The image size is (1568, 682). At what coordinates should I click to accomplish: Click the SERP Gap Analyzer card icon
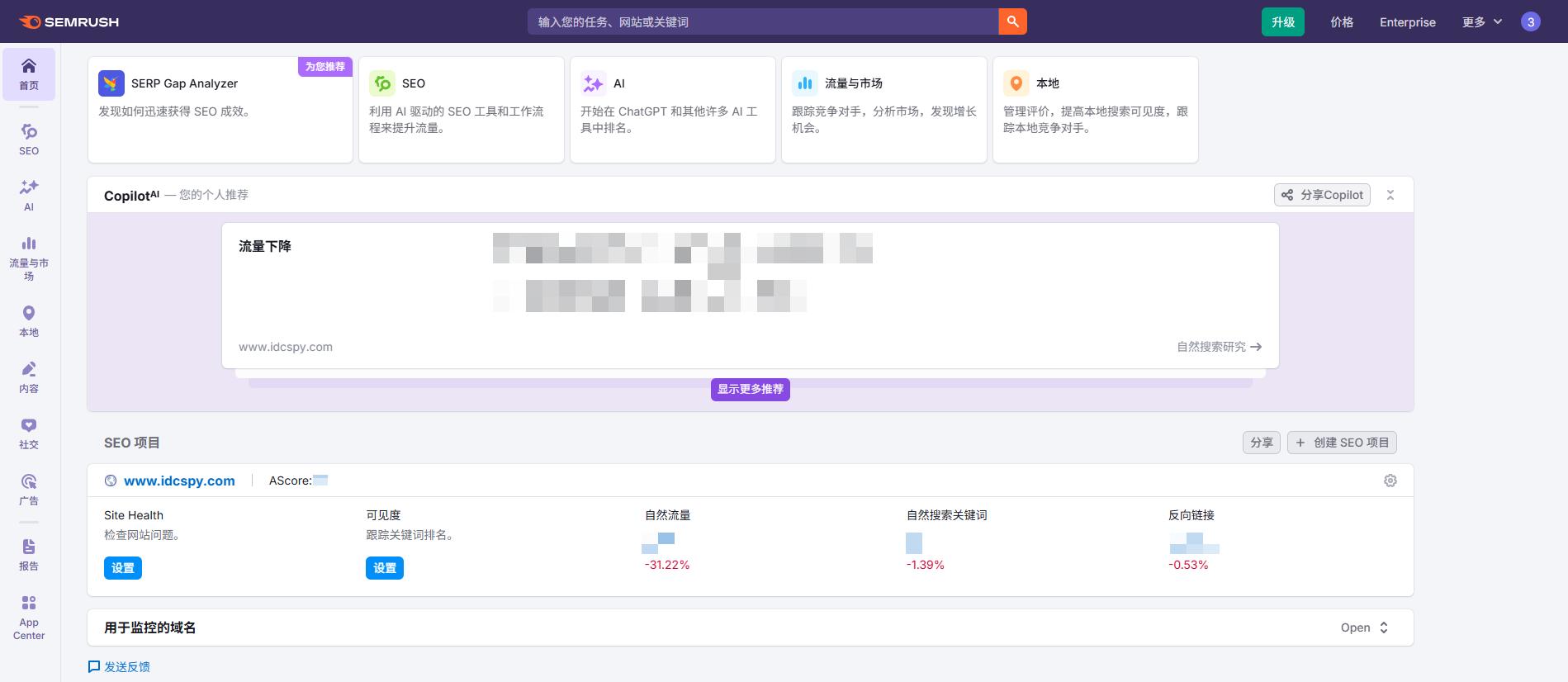click(x=111, y=83)
